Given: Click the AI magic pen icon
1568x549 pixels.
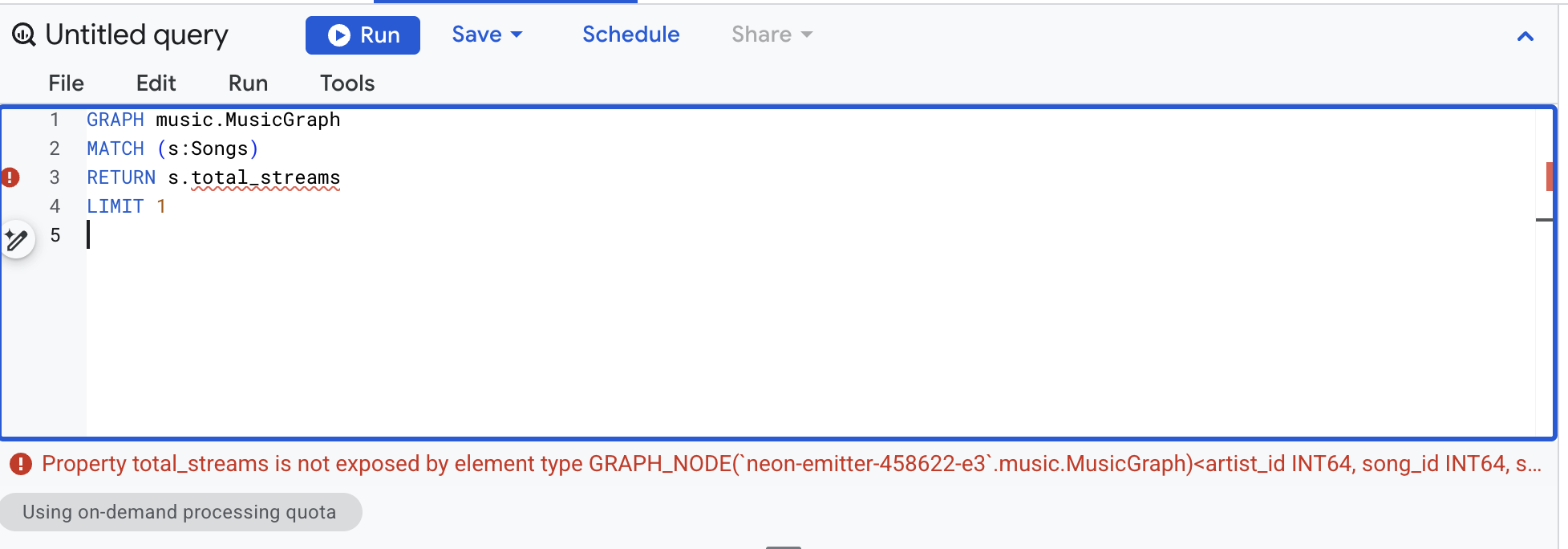Looking at the screenshot, I should coord(17,239).
